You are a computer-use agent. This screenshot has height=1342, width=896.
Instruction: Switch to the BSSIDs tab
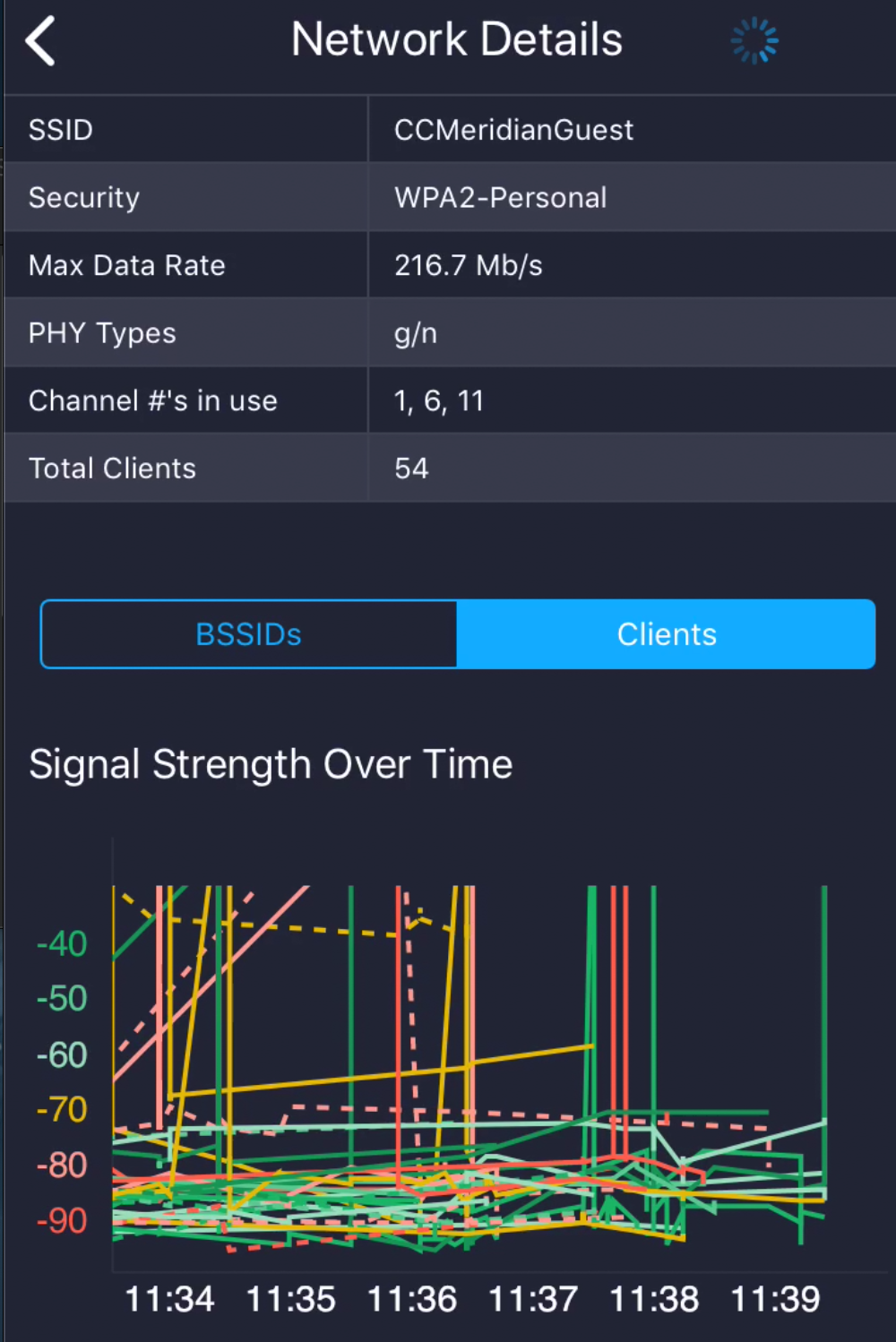point(249,634)
